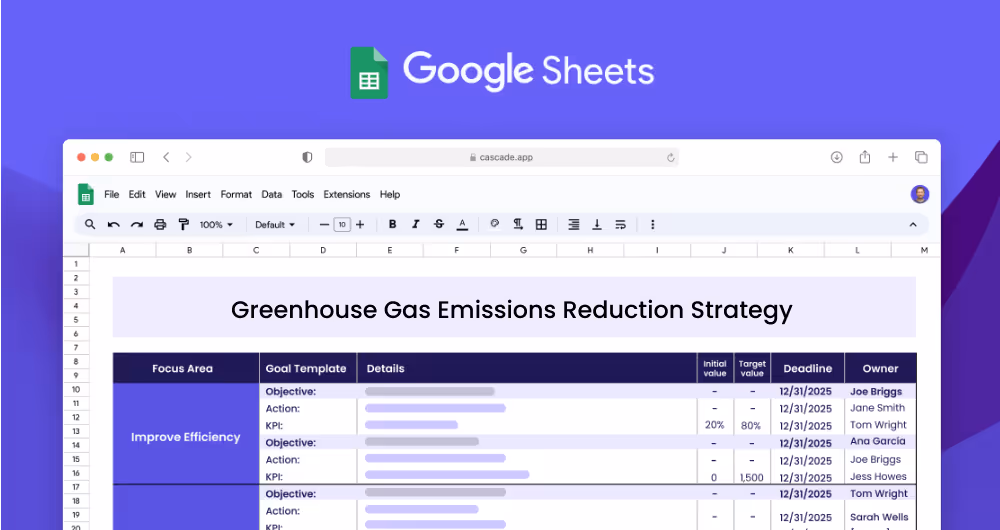Toggle bold formatting
This screenshot has height=530, width=1000.
tap(392, 225)
